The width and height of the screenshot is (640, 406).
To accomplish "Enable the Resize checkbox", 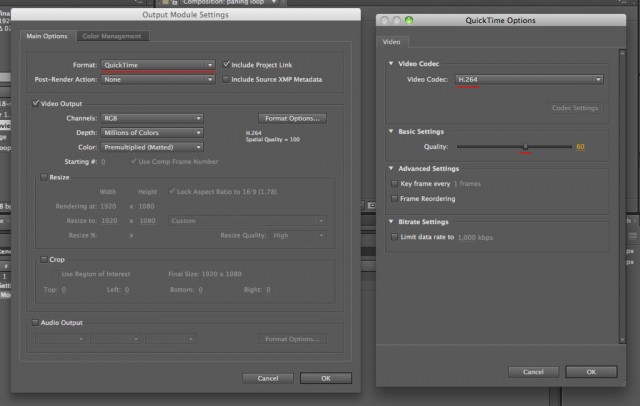I will click(x=43, y=177).
